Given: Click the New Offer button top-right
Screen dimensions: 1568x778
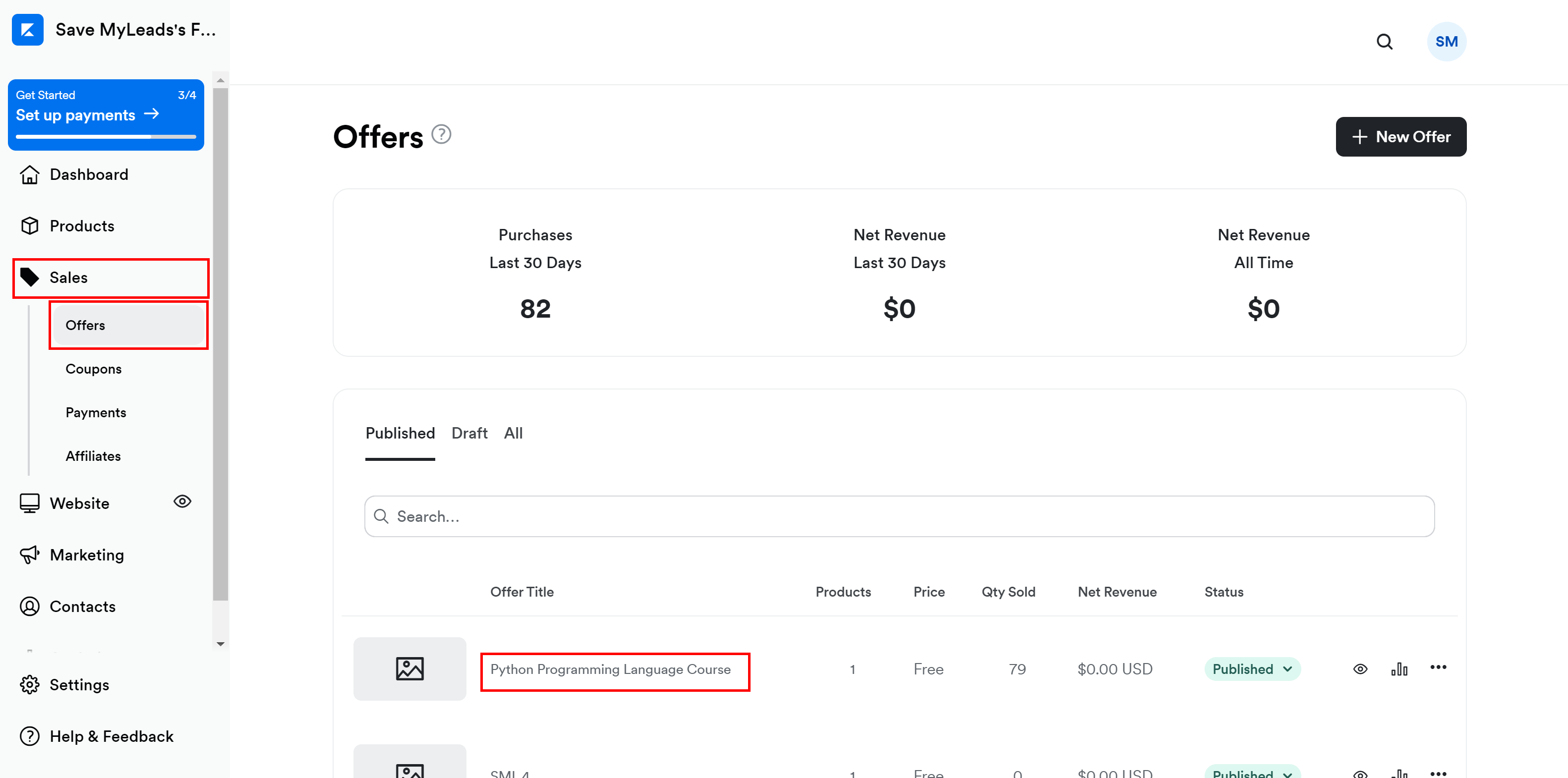Looking at the screenshot, I should 1400,137.
